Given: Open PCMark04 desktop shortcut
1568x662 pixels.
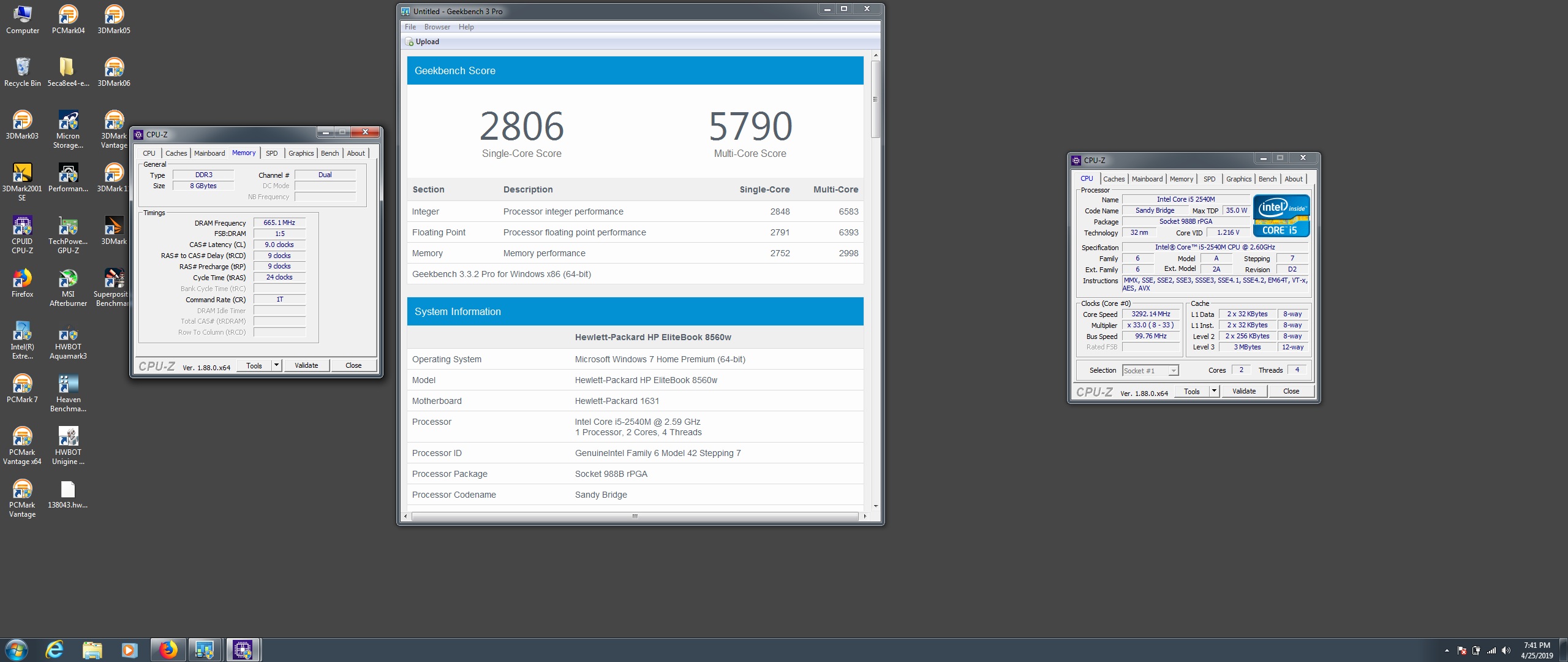Looking at the screenshot, I should point(68,20).
